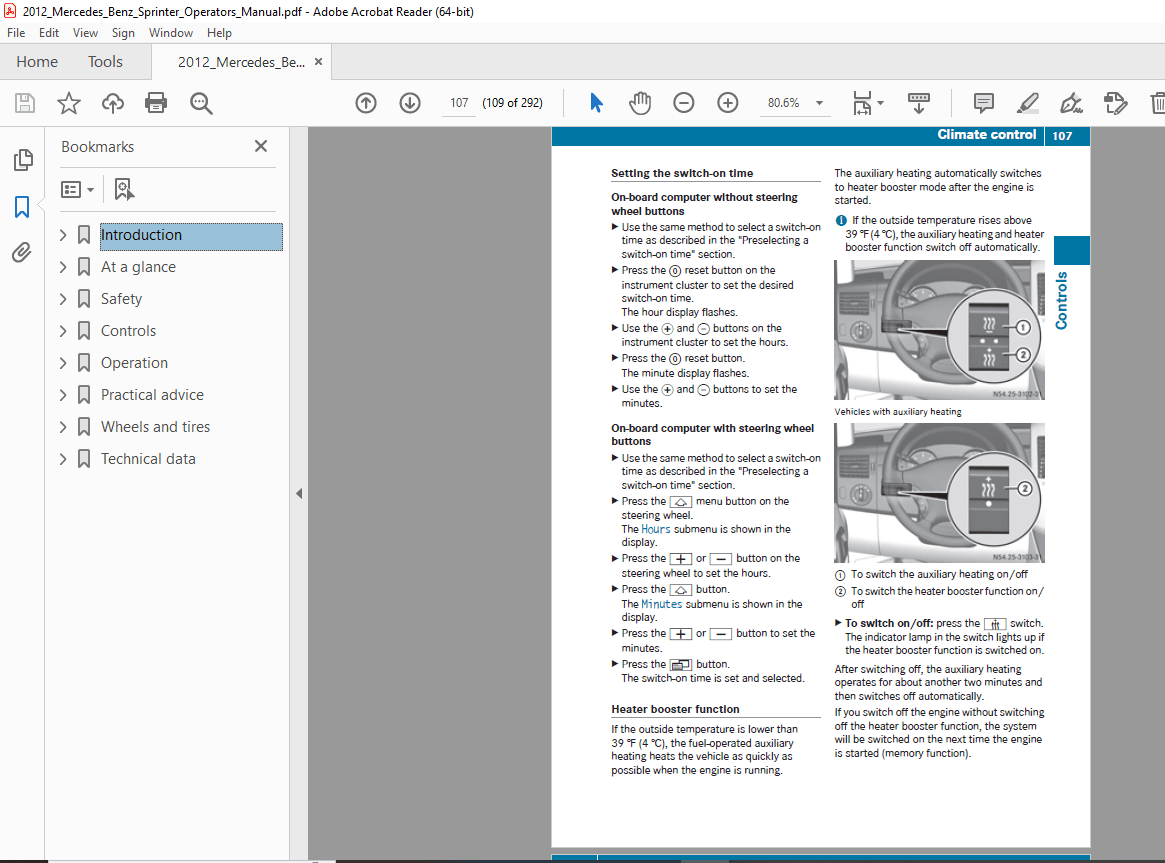Open the View menu
Viewport: 1165px width, 863px height.
click(85, 32)
